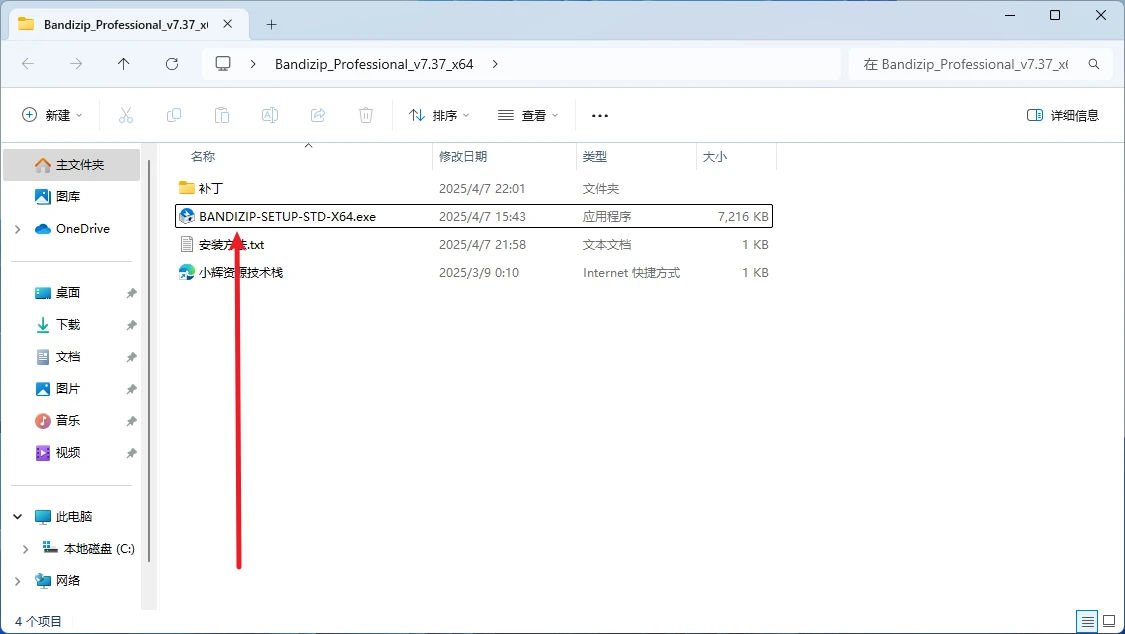Open the 查看 view dropdown
Screen dimensions: 1125x634
pyautogui.click(x=528, y=115)
